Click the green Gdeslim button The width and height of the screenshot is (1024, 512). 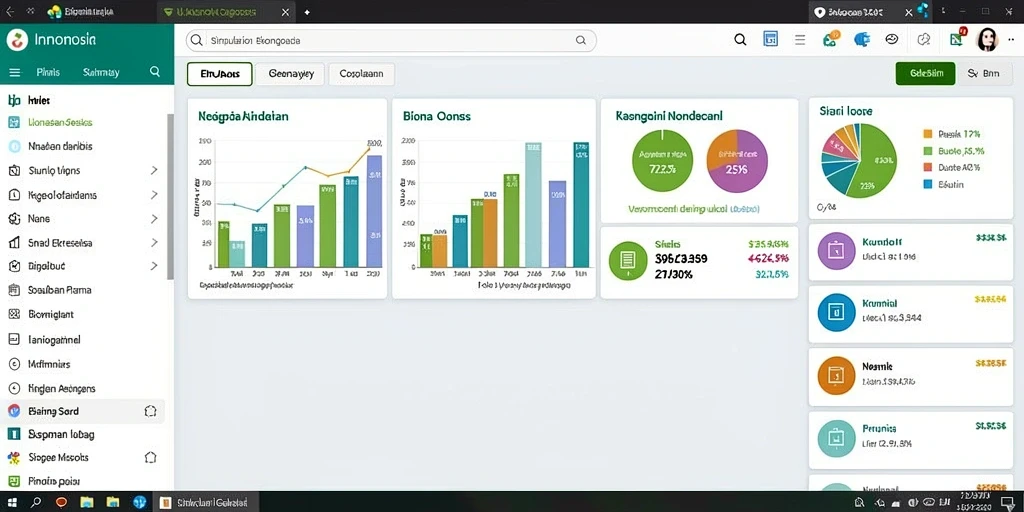click(925, 74)
